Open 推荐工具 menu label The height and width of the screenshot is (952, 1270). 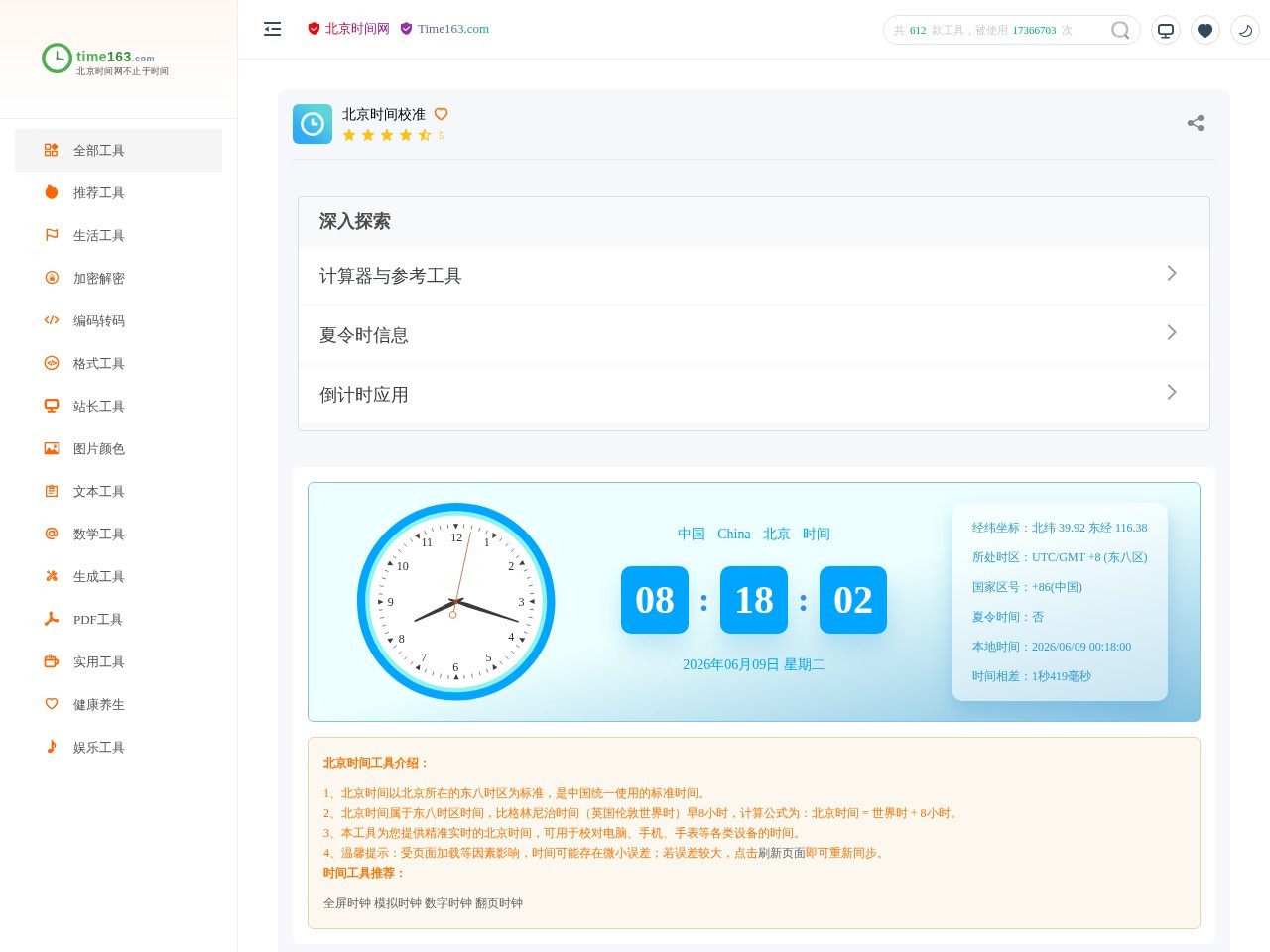pos(99,193)
